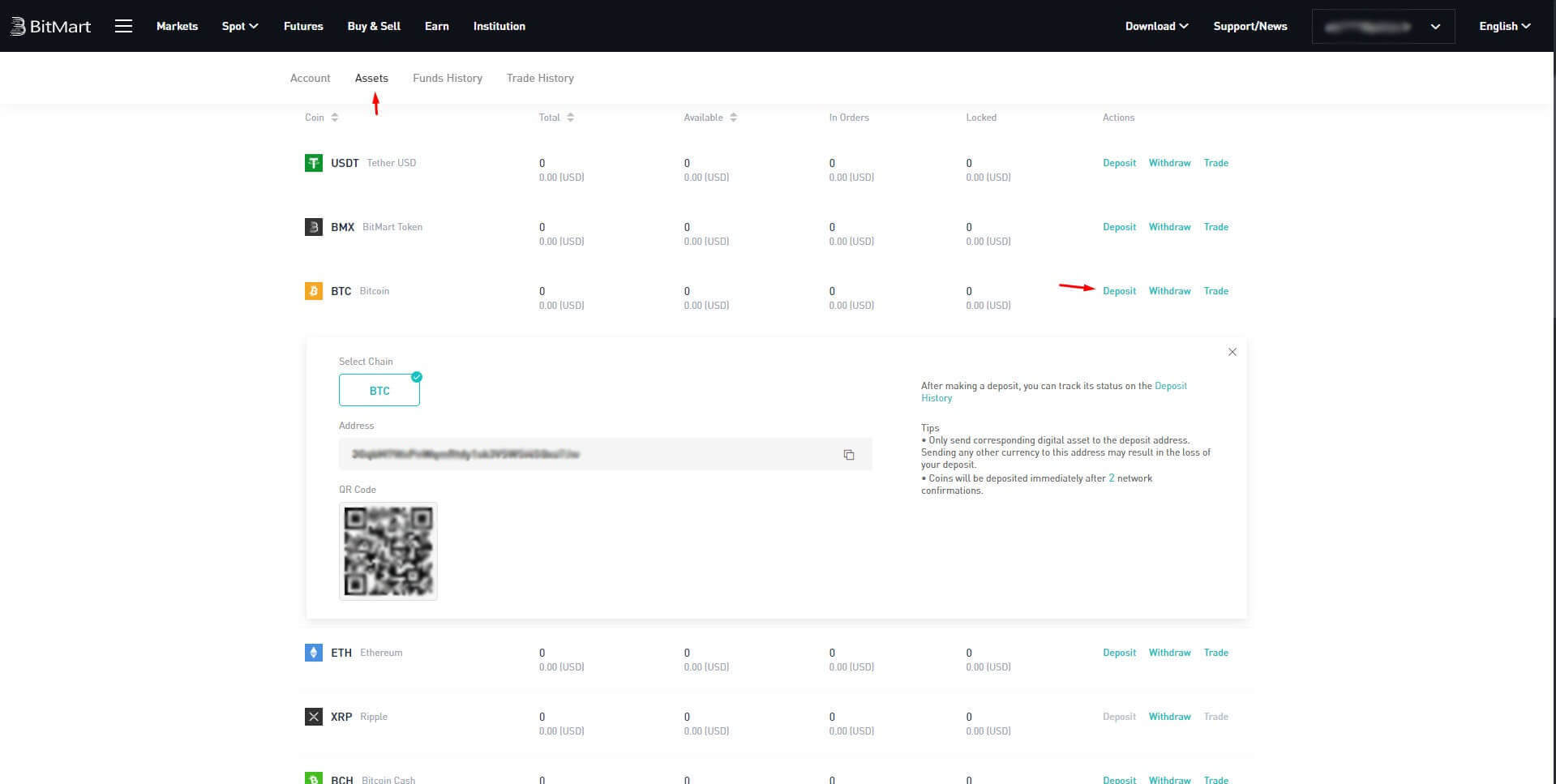1556x784 pixels.
Task: Open the Download dropdown
Action: pos(1155,26)
